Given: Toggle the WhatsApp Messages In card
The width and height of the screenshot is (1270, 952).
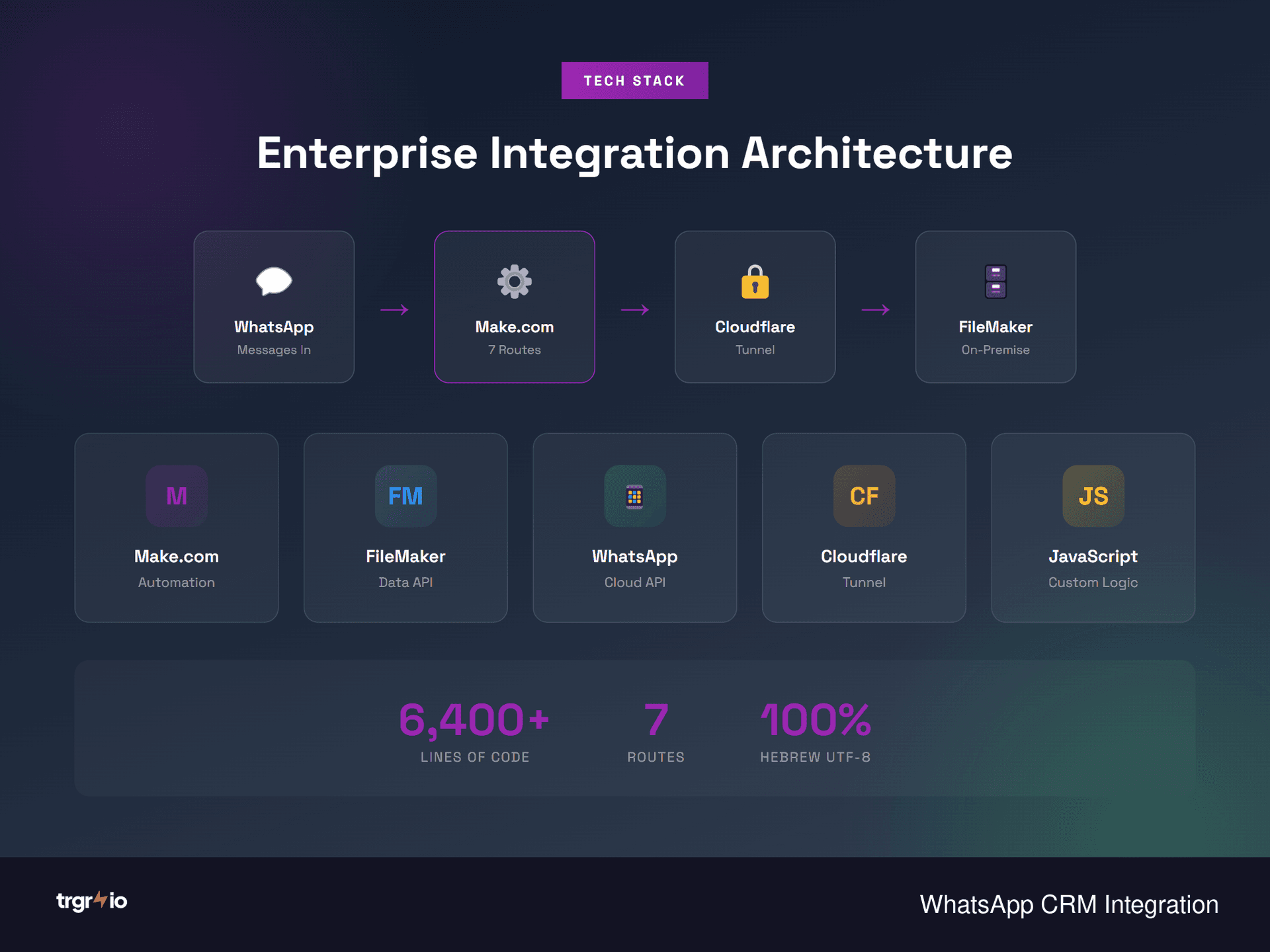Looking at the screenshot, I should pos(274,306).
